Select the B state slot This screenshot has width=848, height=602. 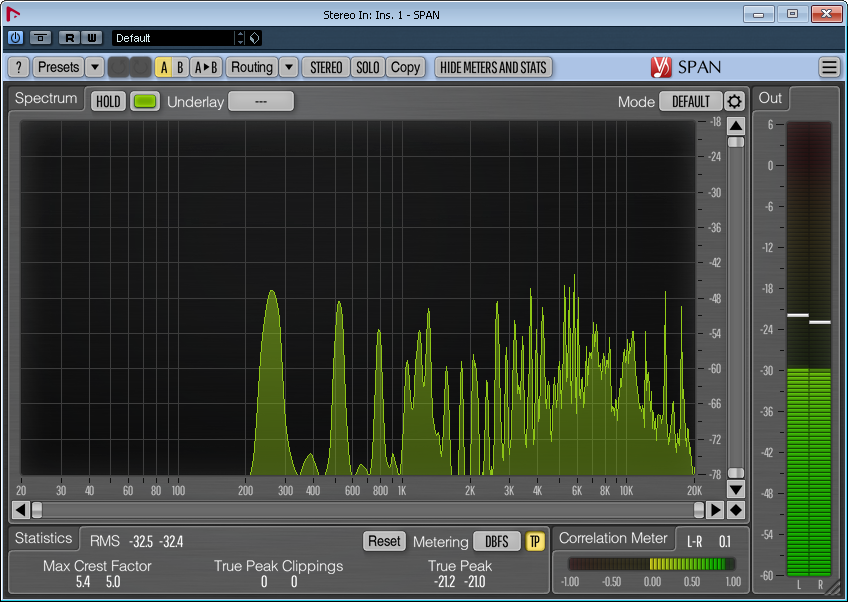pyautogui.click(x=180, y=68)
